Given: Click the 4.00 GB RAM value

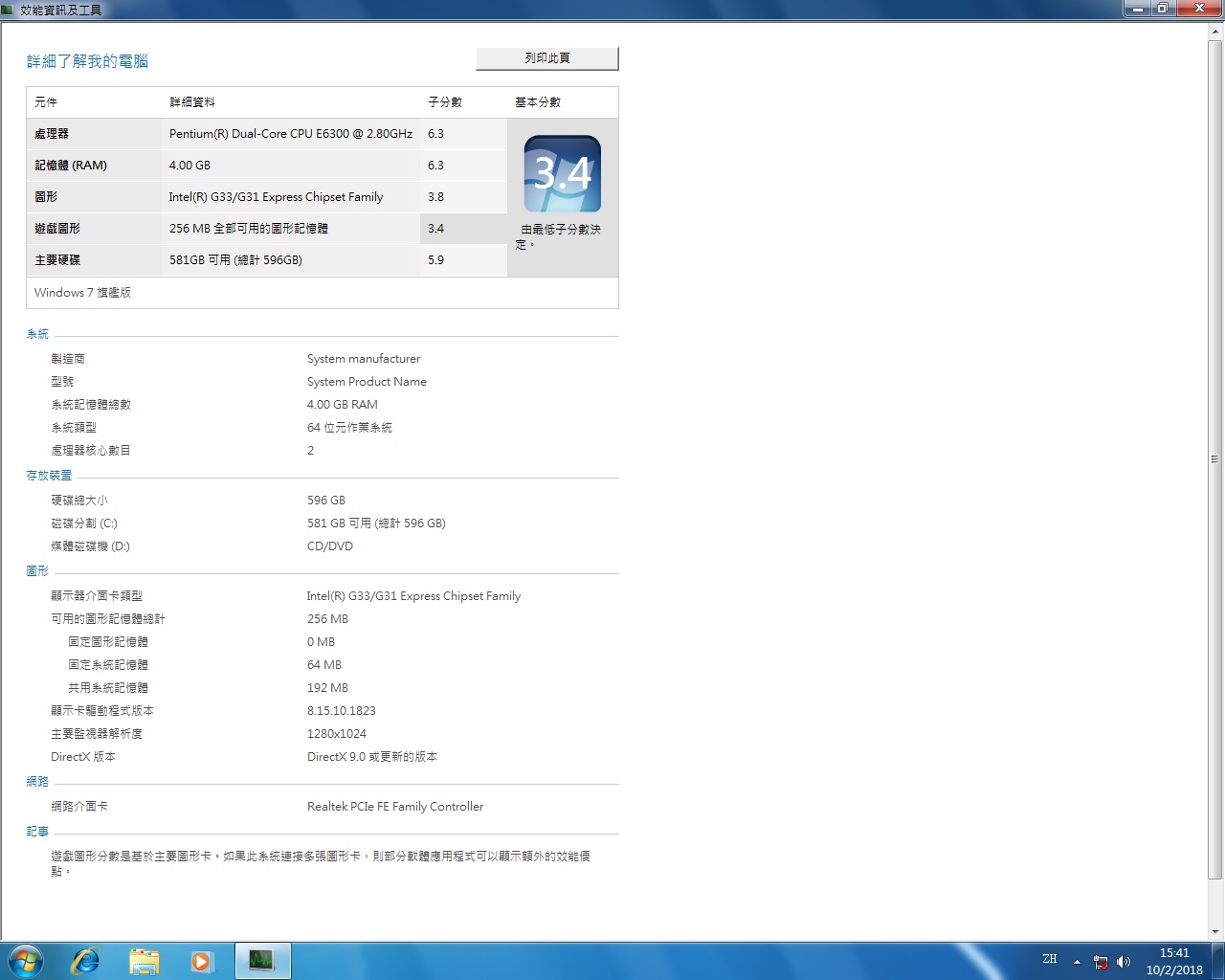Looking at the screenshot, I should point(343,405).
